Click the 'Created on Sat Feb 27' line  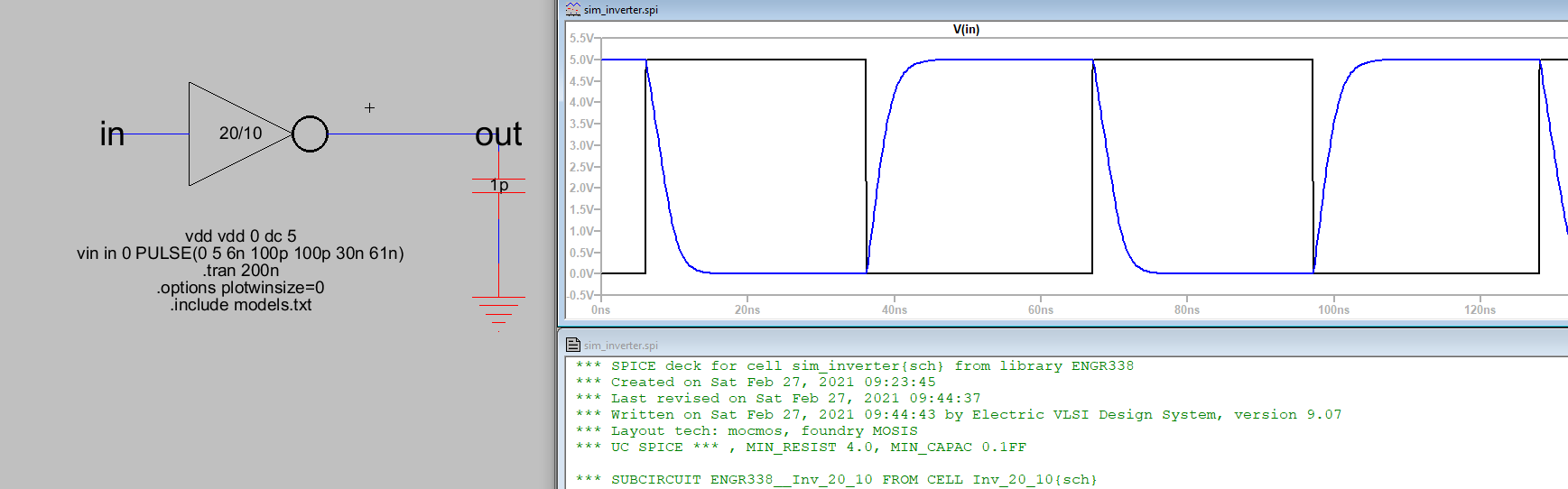756,383
